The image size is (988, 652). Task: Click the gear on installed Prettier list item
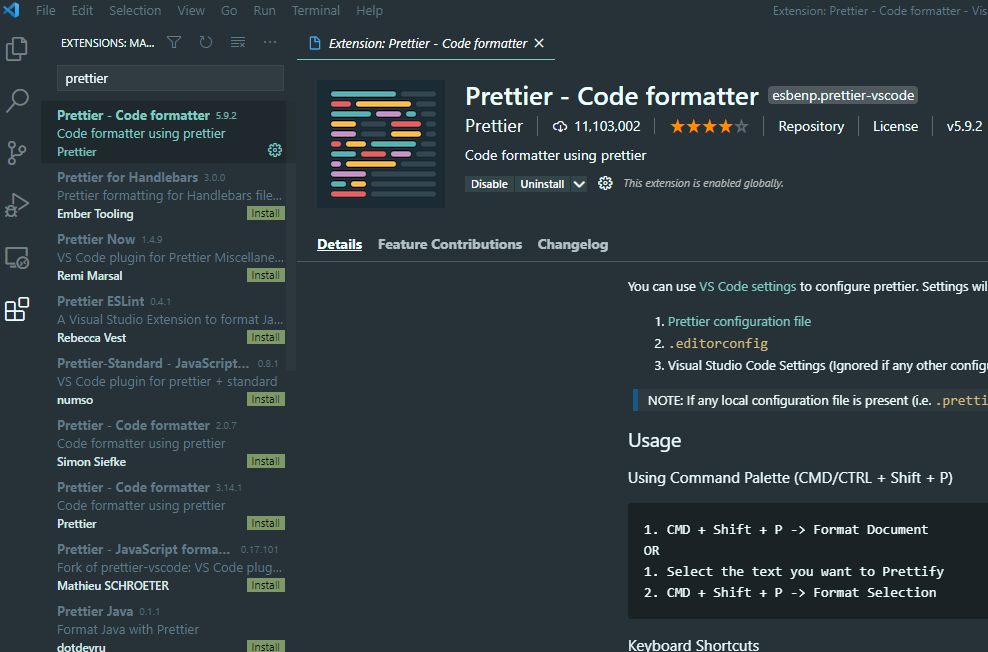pyautogui.click(x=275, y=150)
